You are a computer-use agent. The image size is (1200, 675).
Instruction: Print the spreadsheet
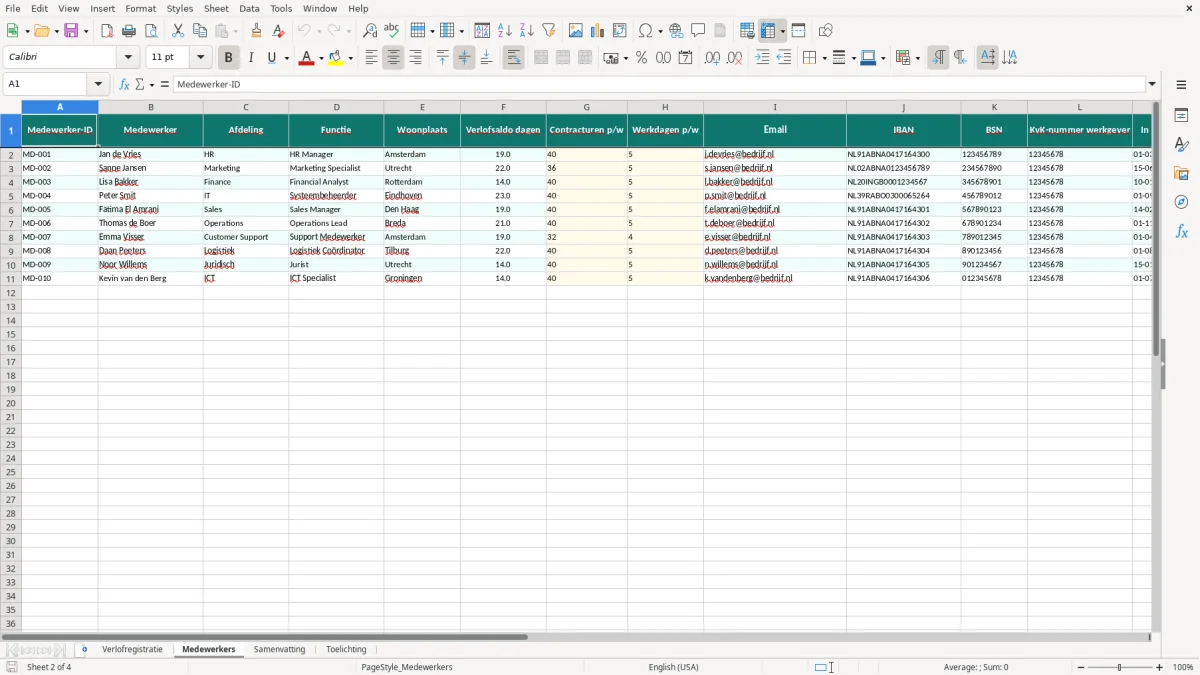(x=129, y=31)
